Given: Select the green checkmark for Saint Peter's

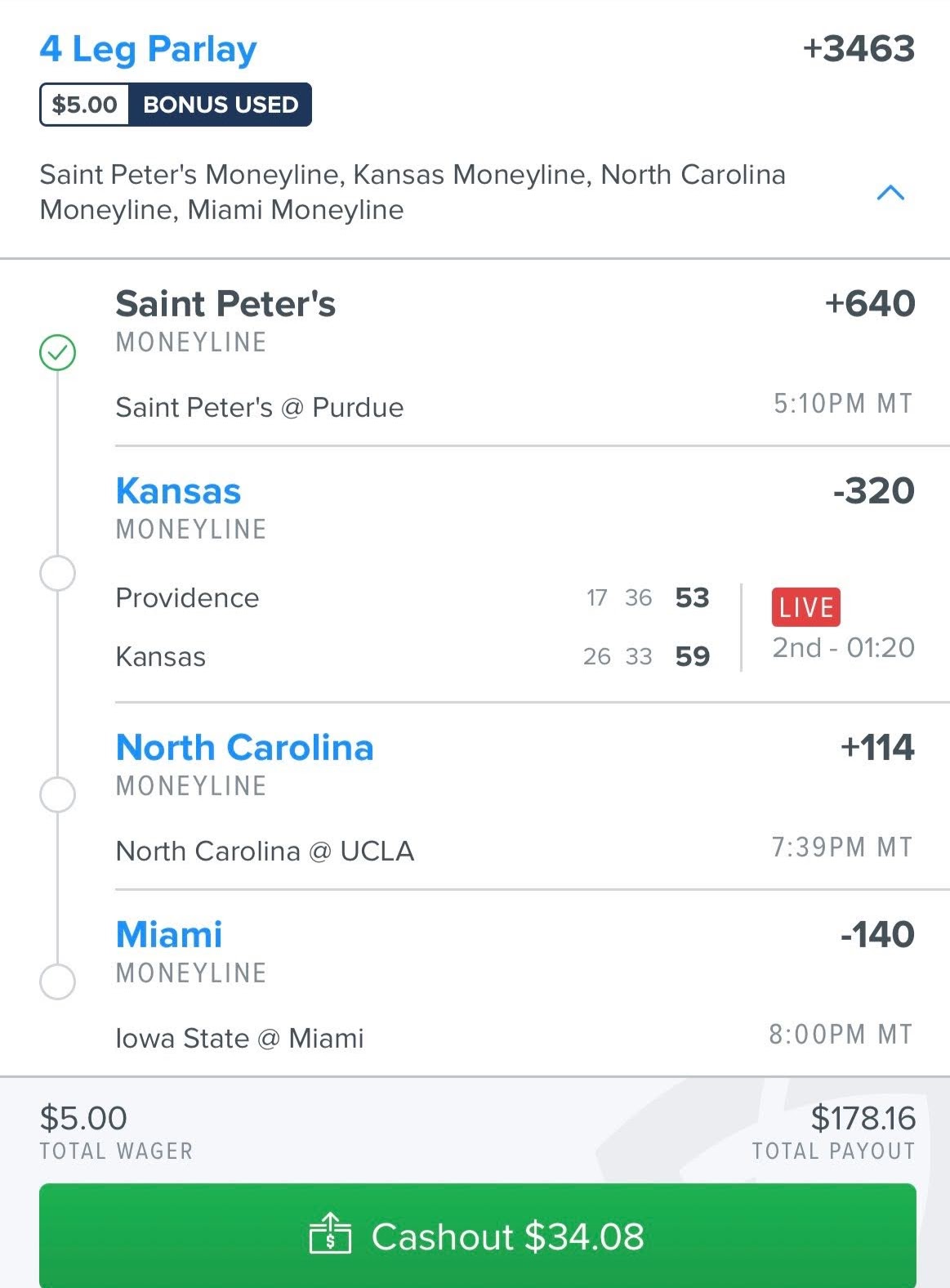Looking at the screenshot, I should click(57, 352).
